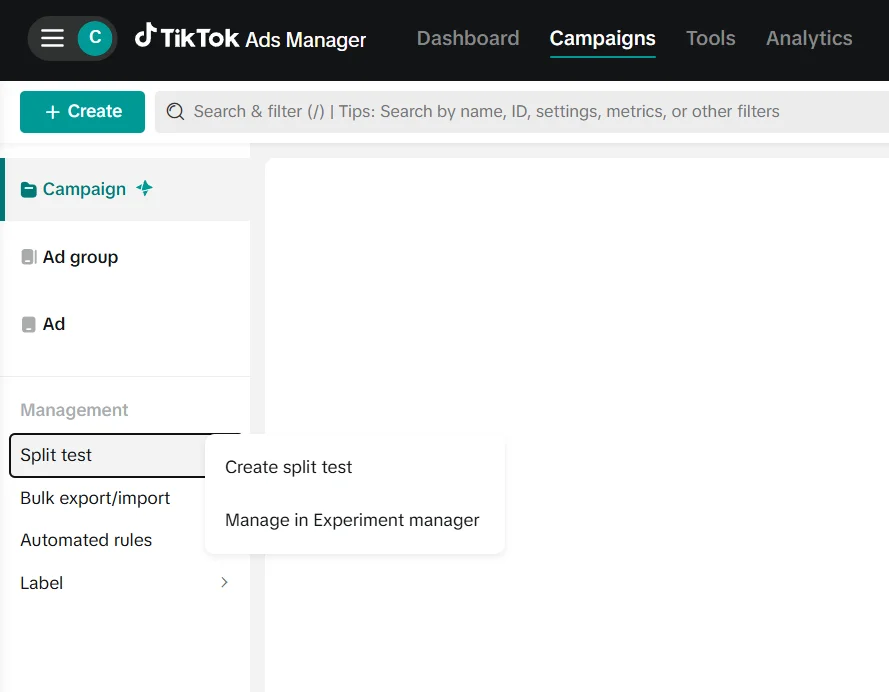Click the account avatar labeled C
Image resolution: width=889 pixels, height=692 pixels.
click(x=95, y=38)
